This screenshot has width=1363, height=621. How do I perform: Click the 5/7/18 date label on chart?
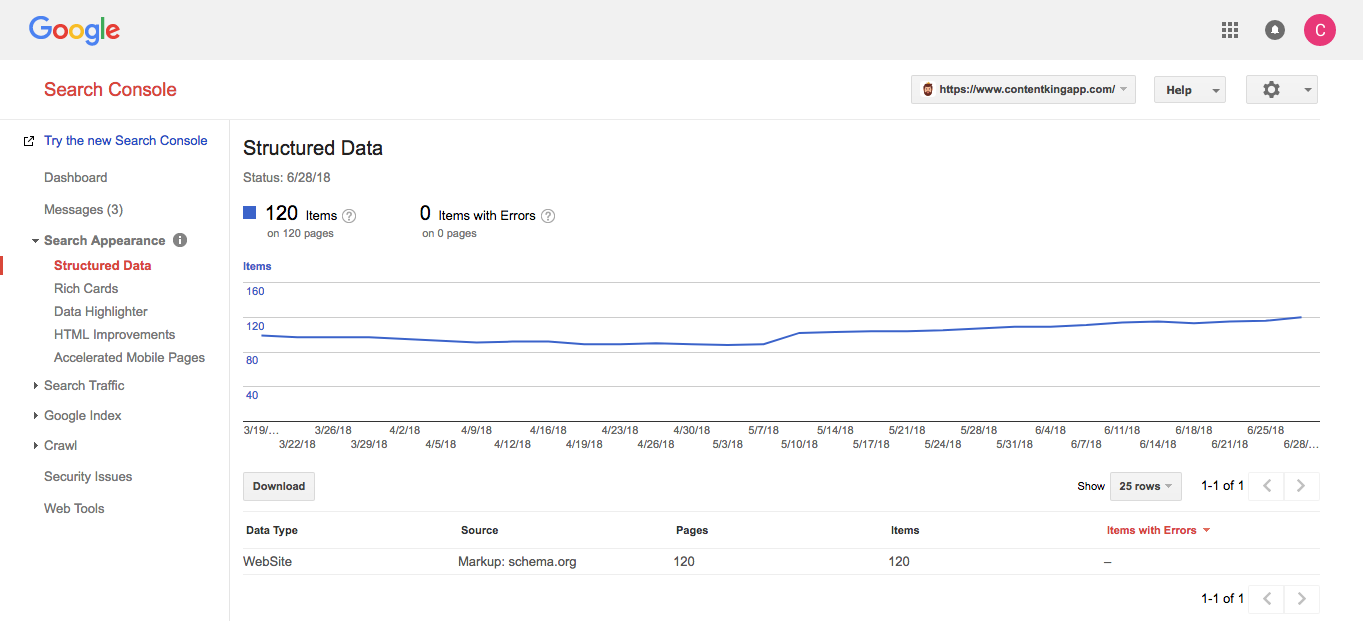[x=763, y=430]
